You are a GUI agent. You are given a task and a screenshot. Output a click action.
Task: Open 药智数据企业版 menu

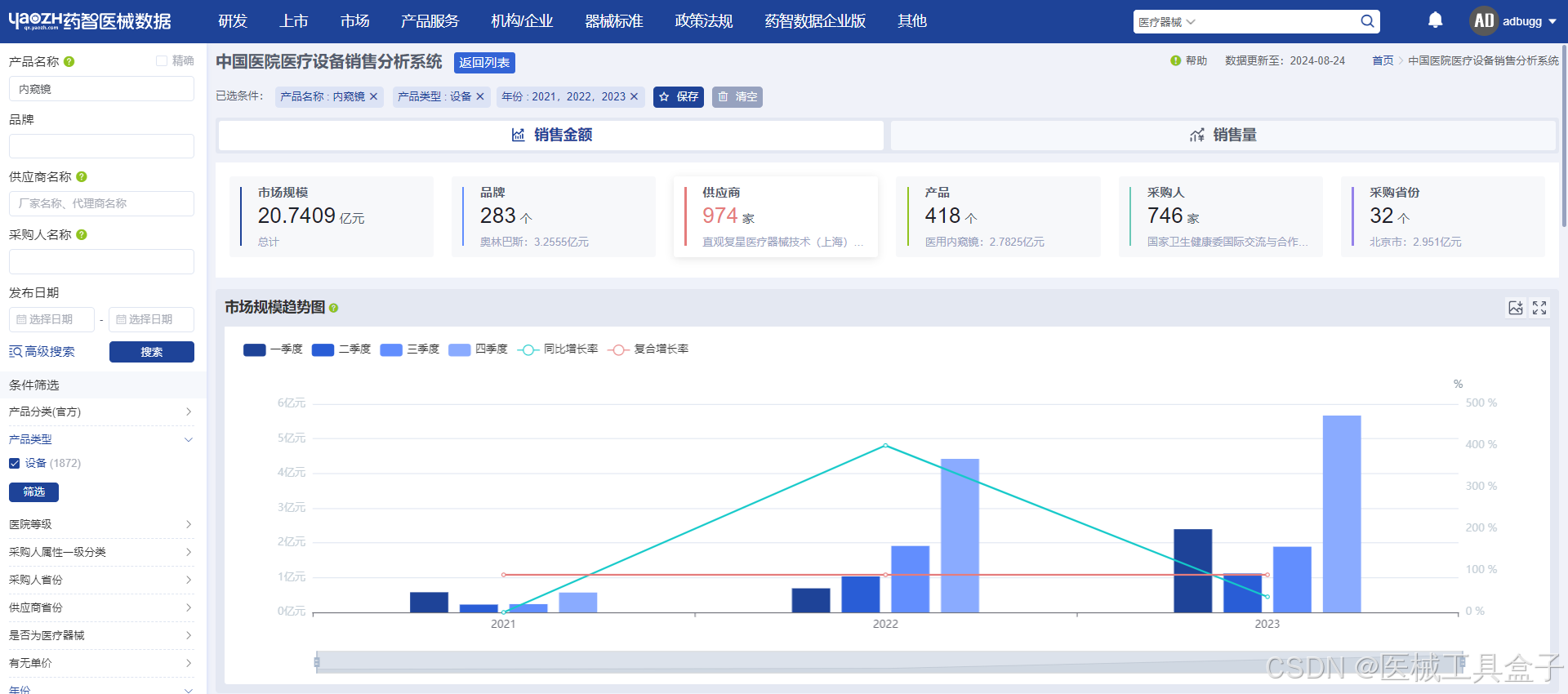click(x=815, y=21)
